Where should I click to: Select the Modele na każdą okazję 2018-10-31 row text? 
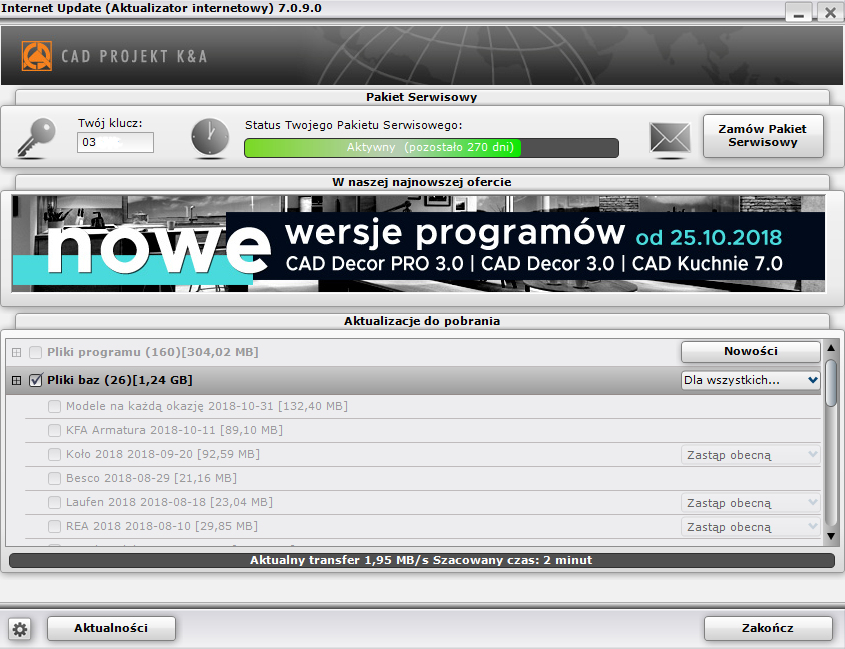(x=207, y=406)
